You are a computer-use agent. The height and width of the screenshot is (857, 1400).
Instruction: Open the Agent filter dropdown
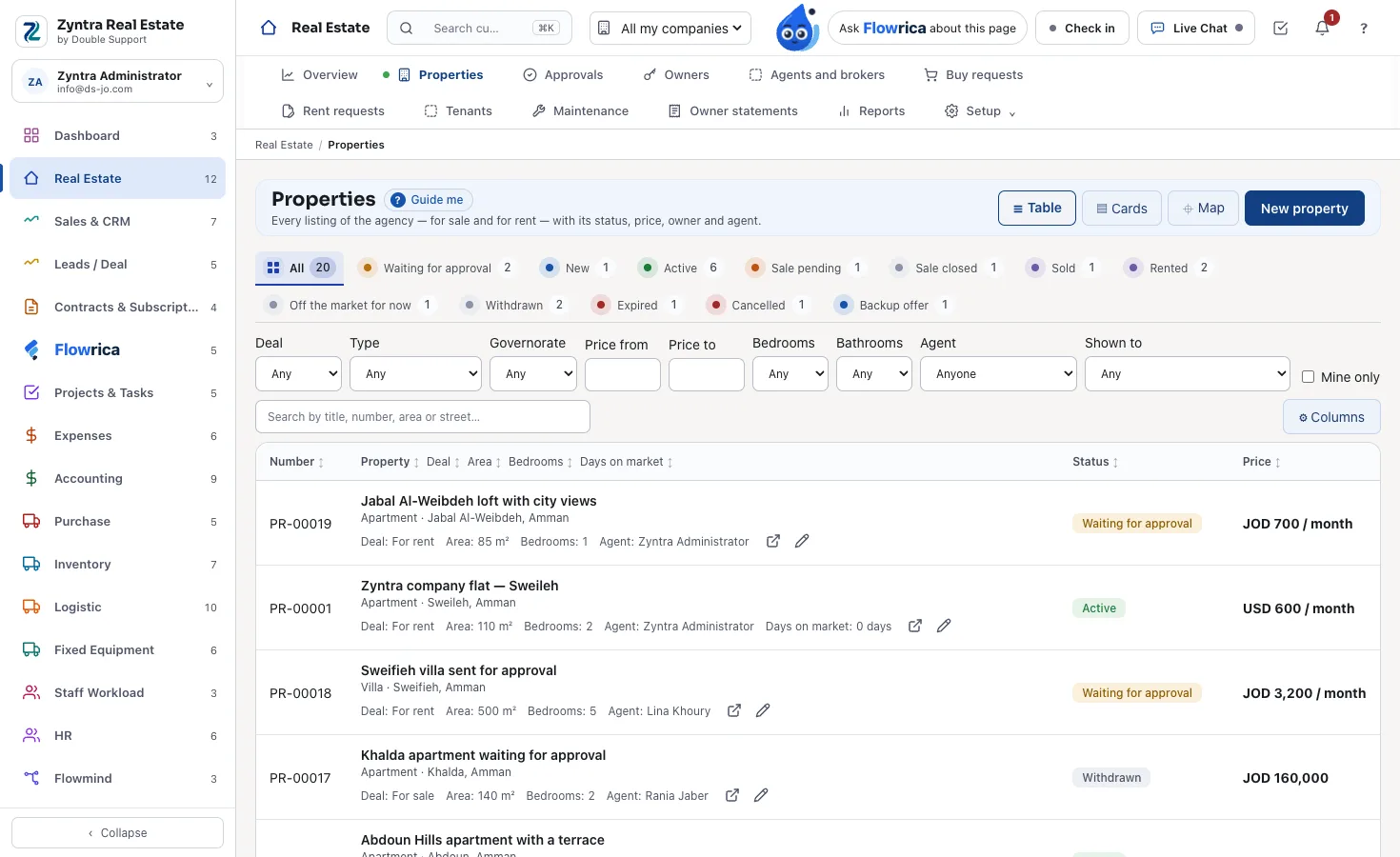click(998, 374)
